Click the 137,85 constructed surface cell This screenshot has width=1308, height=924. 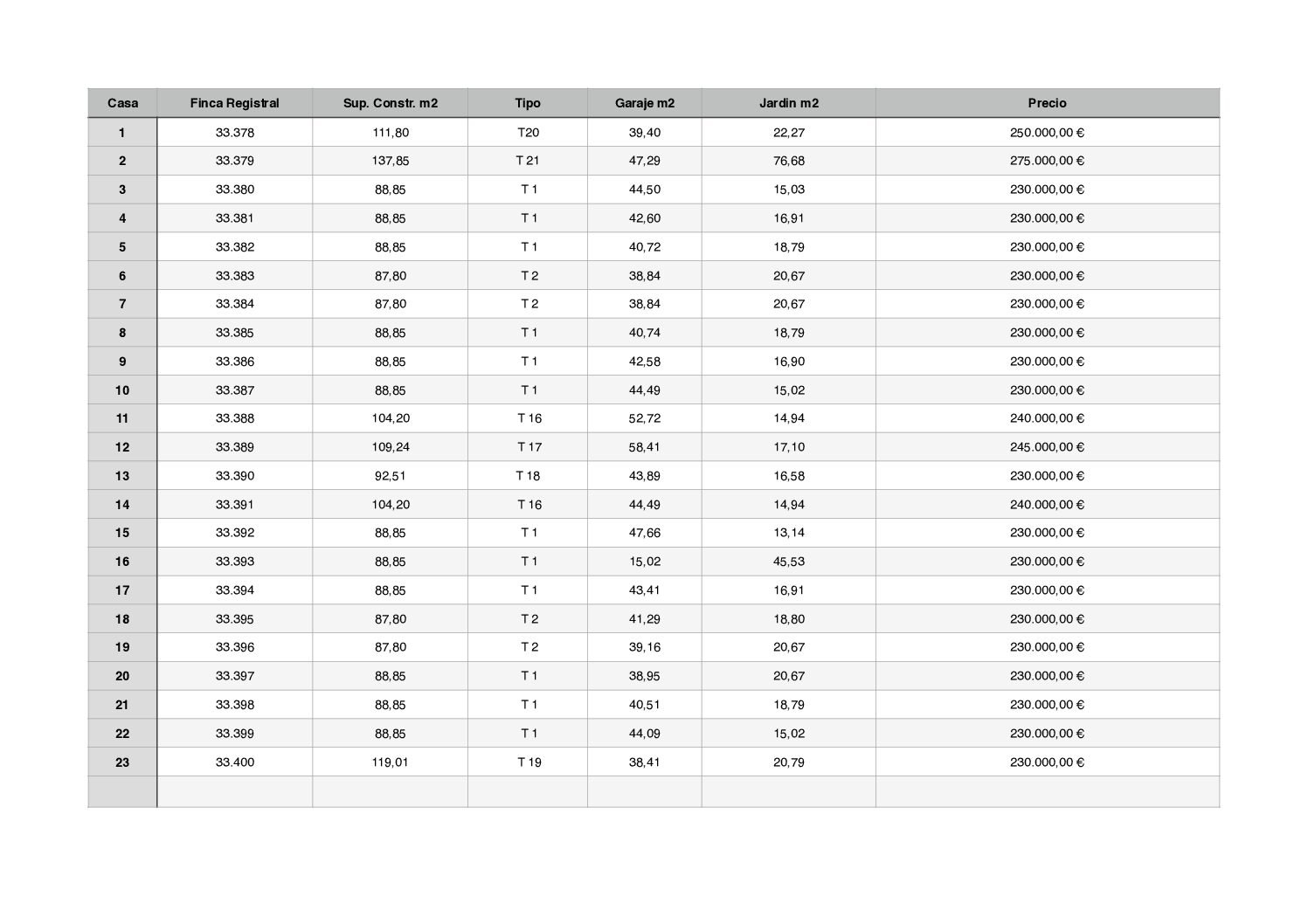[390, 161]
